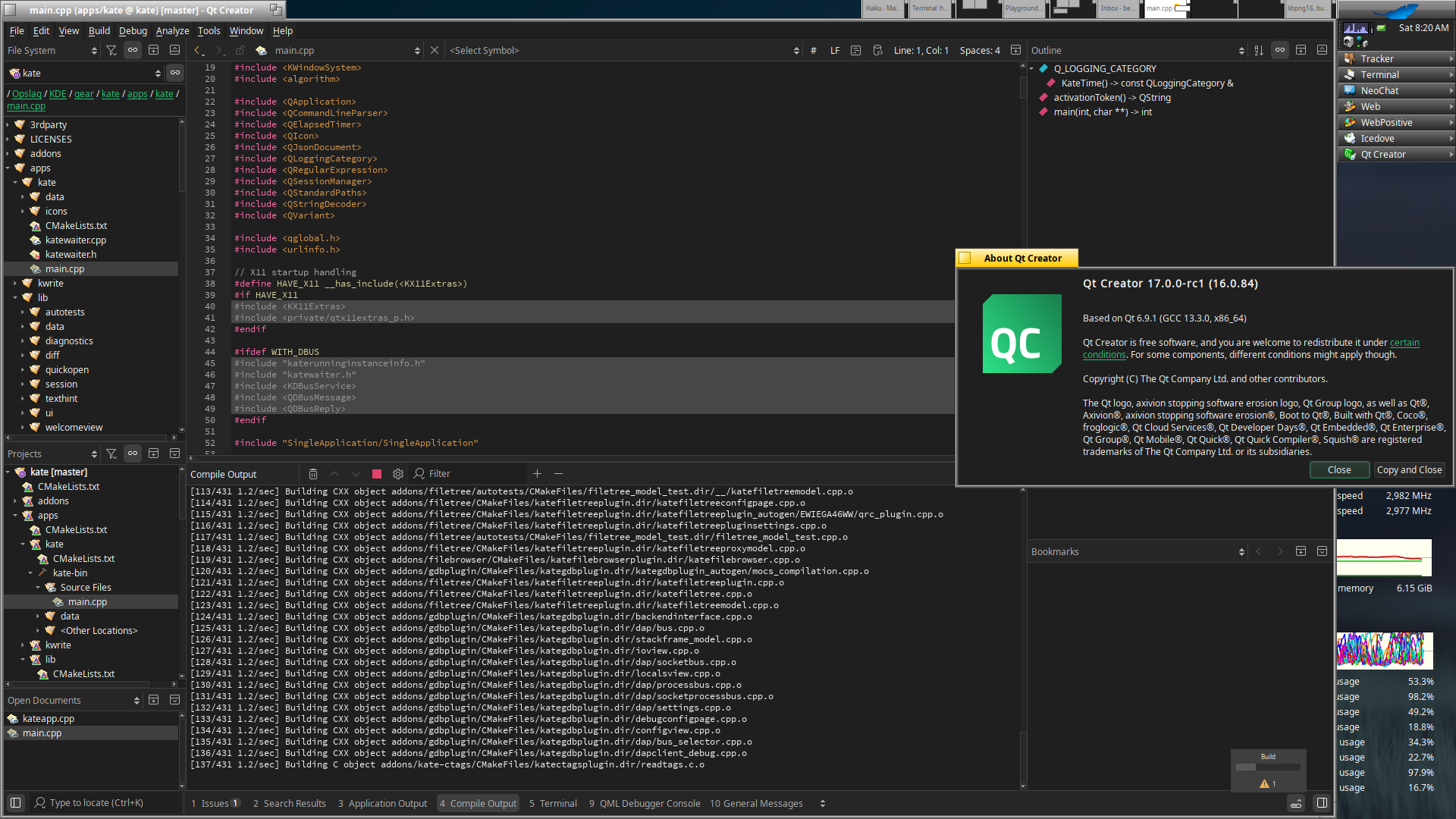
Task: Click the File System filter funnel icon
Action: point(111,50)
